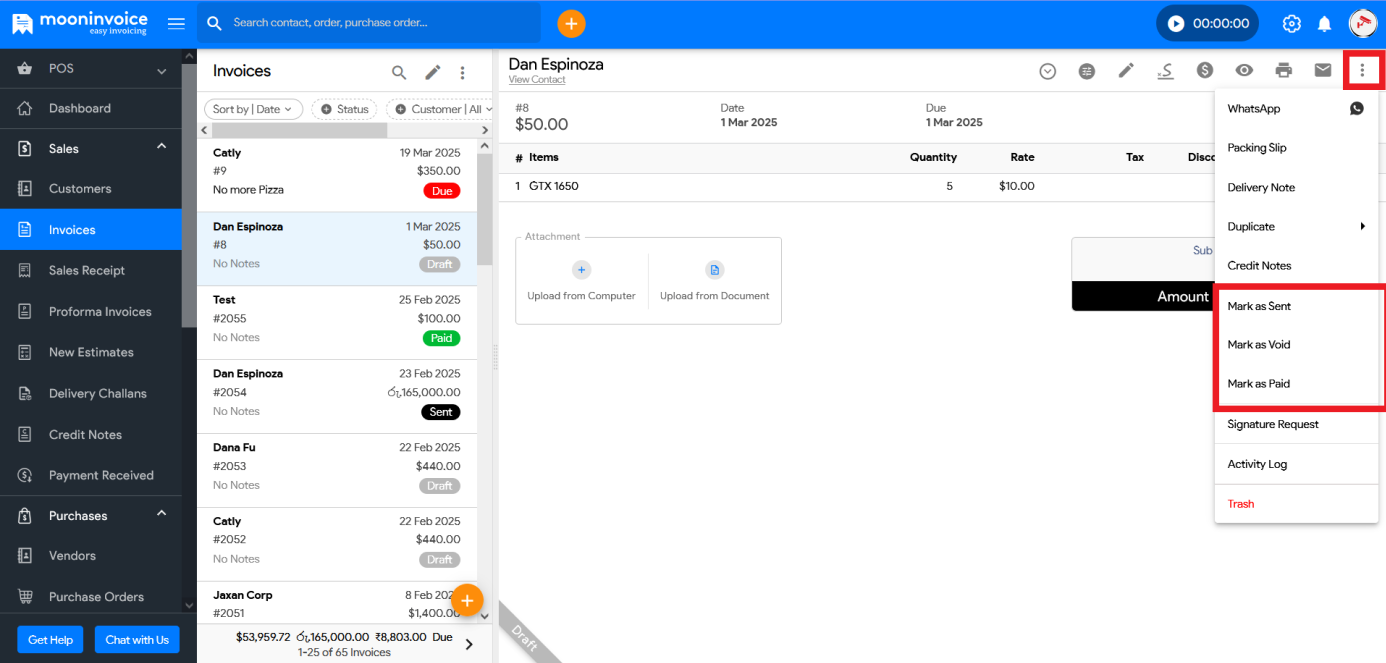Open the View Contact link
The width and height of the screenshot is (1386, 663).
[x=536, y=80]
